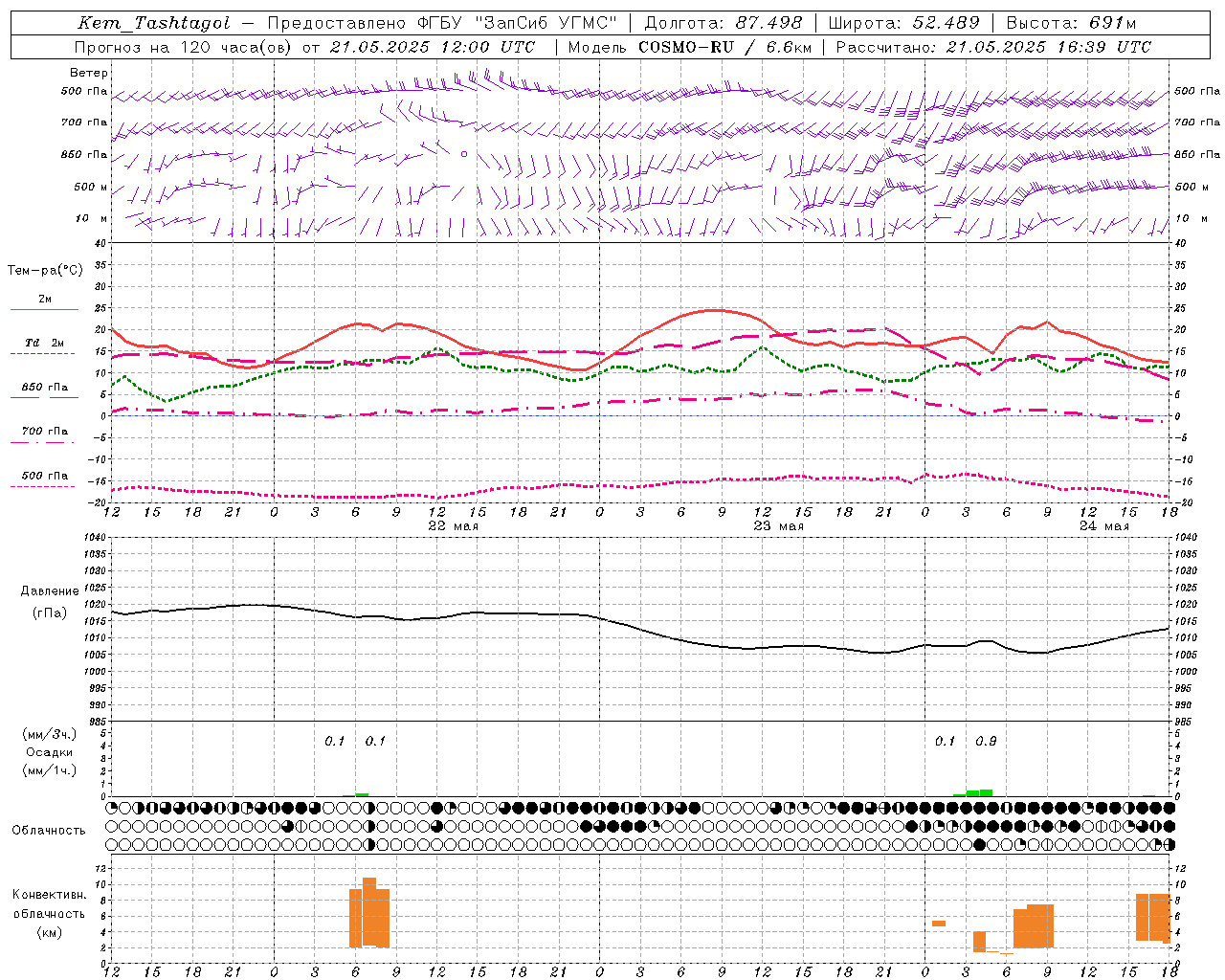Click the 22 мая date label
This screenshot has width=1225, height=980.
point(453,525)
